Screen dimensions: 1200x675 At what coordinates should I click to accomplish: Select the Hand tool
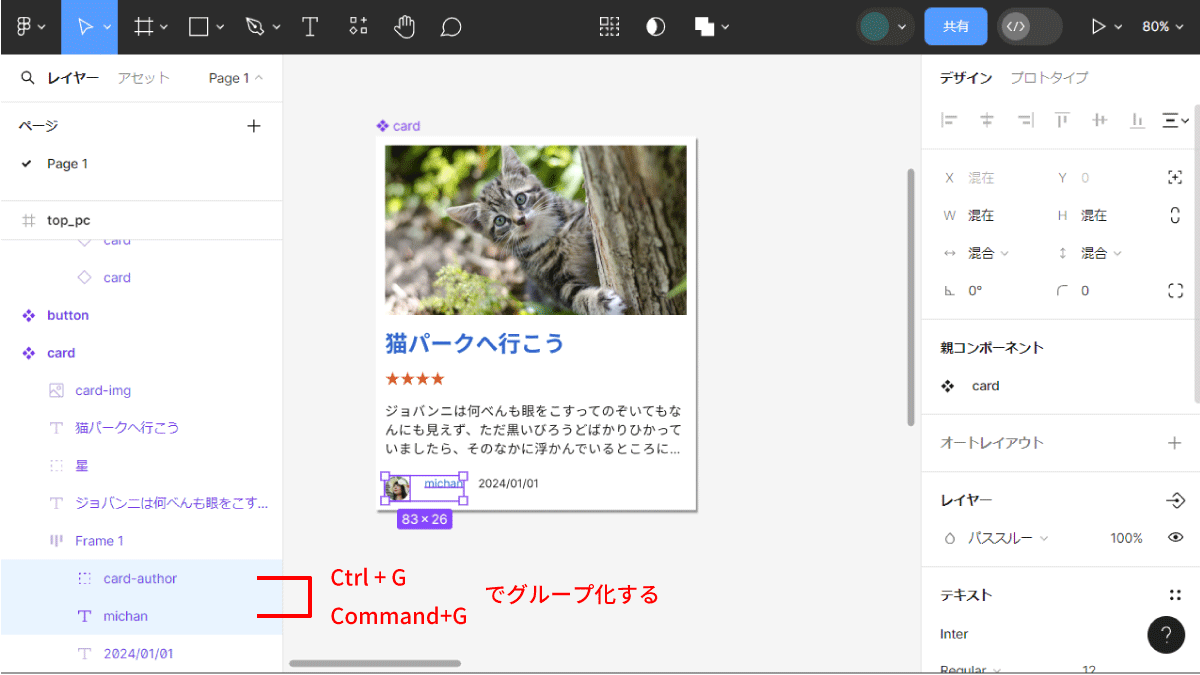click(x=404, y=27)
